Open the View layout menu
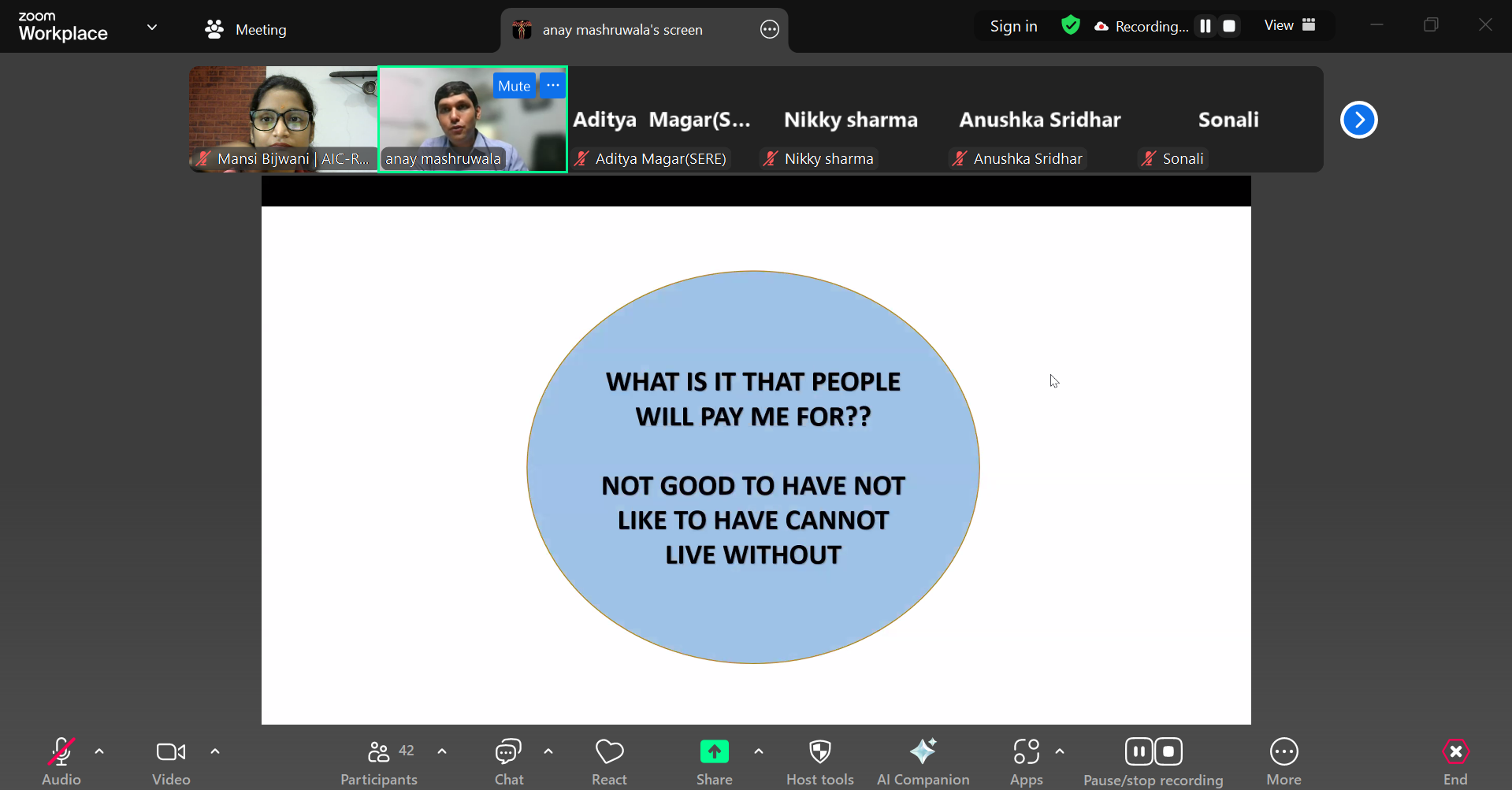Screen dimensions: 1512x790 coord(1289,25)
